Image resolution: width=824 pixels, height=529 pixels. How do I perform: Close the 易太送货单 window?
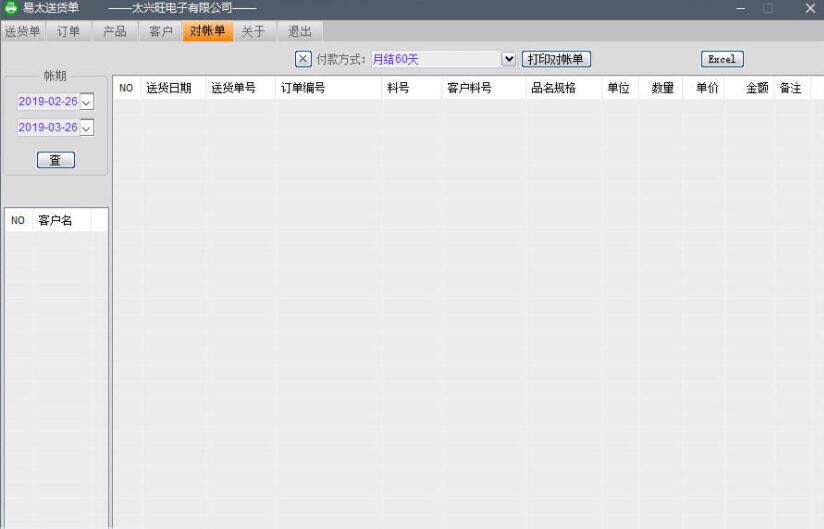point(810,8)
